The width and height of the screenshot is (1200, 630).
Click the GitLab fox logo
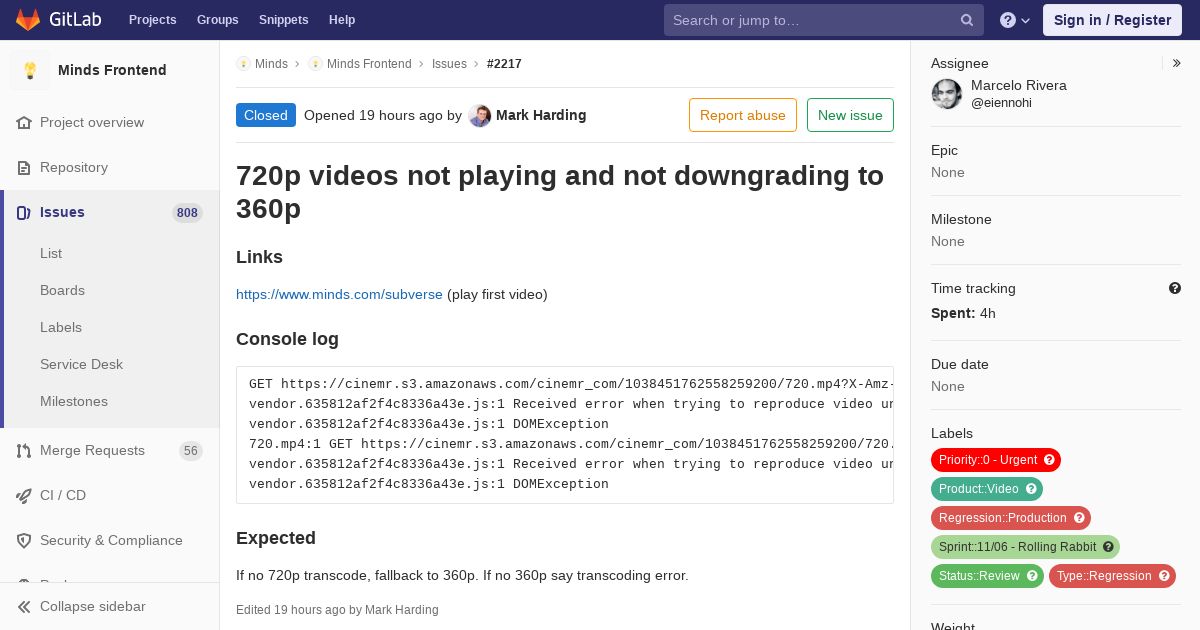click(x=28, y=20)
